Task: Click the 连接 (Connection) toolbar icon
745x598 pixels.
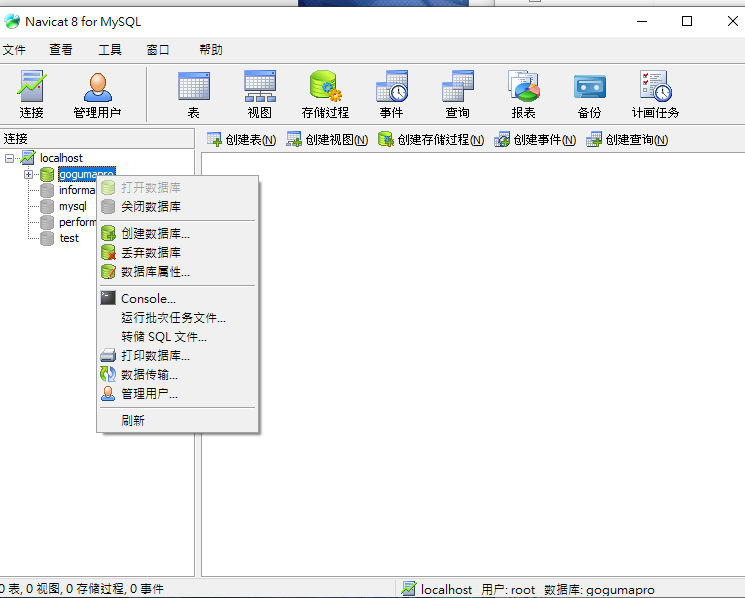Action: pos(31,94)
